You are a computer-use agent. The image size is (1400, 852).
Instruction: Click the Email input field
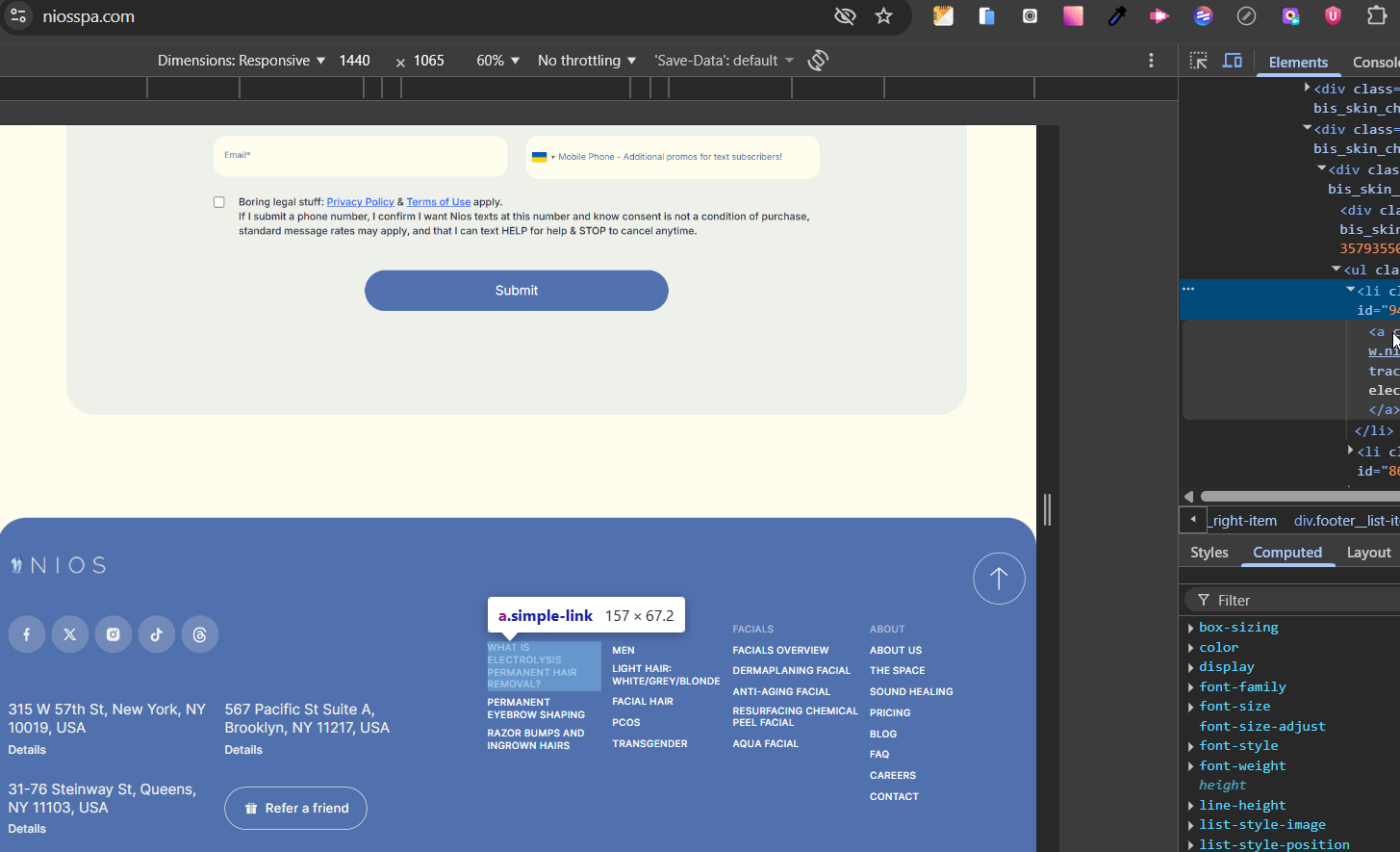point(361,156)
